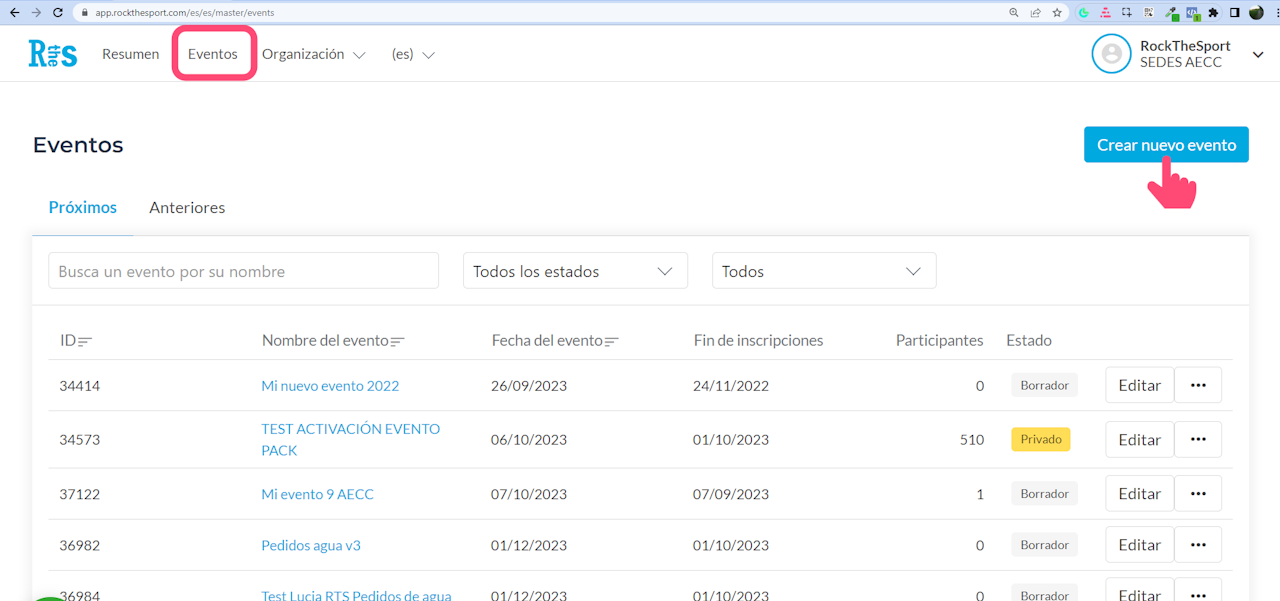The image size is (1280, 601).
Task: Open the QR code extension
Action: [1149, 13]
